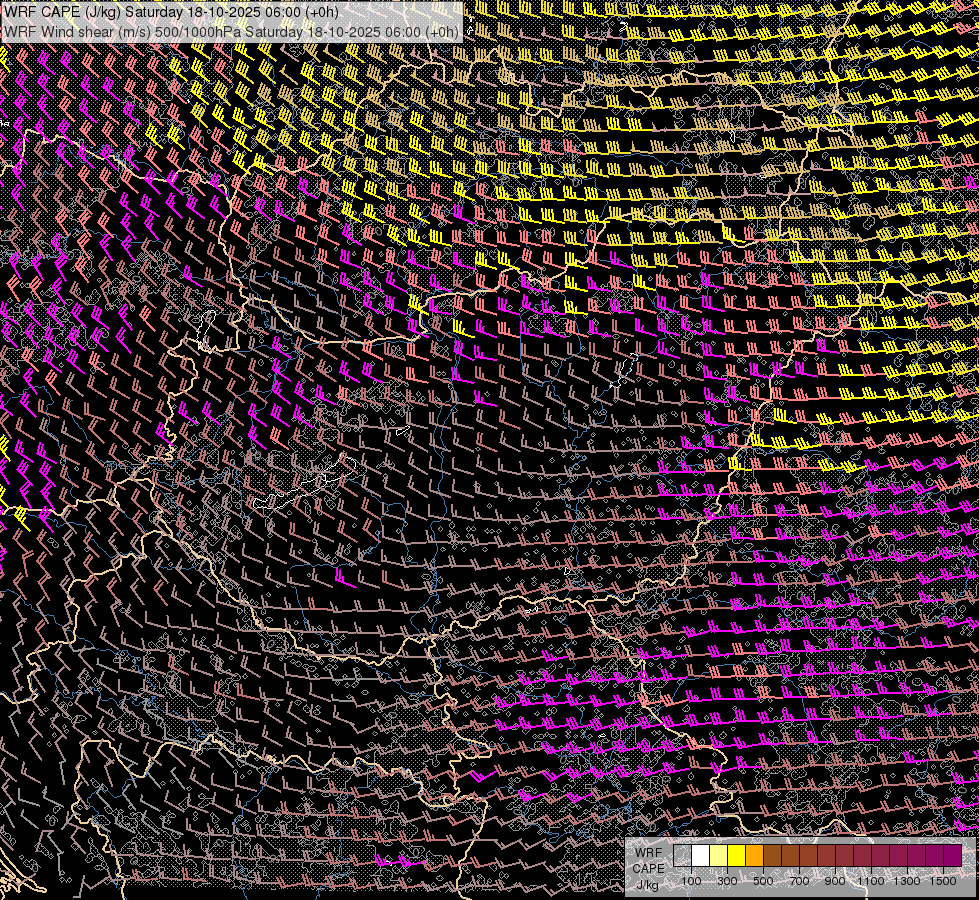
Task: Click the legend value 700
Action: [x=799, y=881]
